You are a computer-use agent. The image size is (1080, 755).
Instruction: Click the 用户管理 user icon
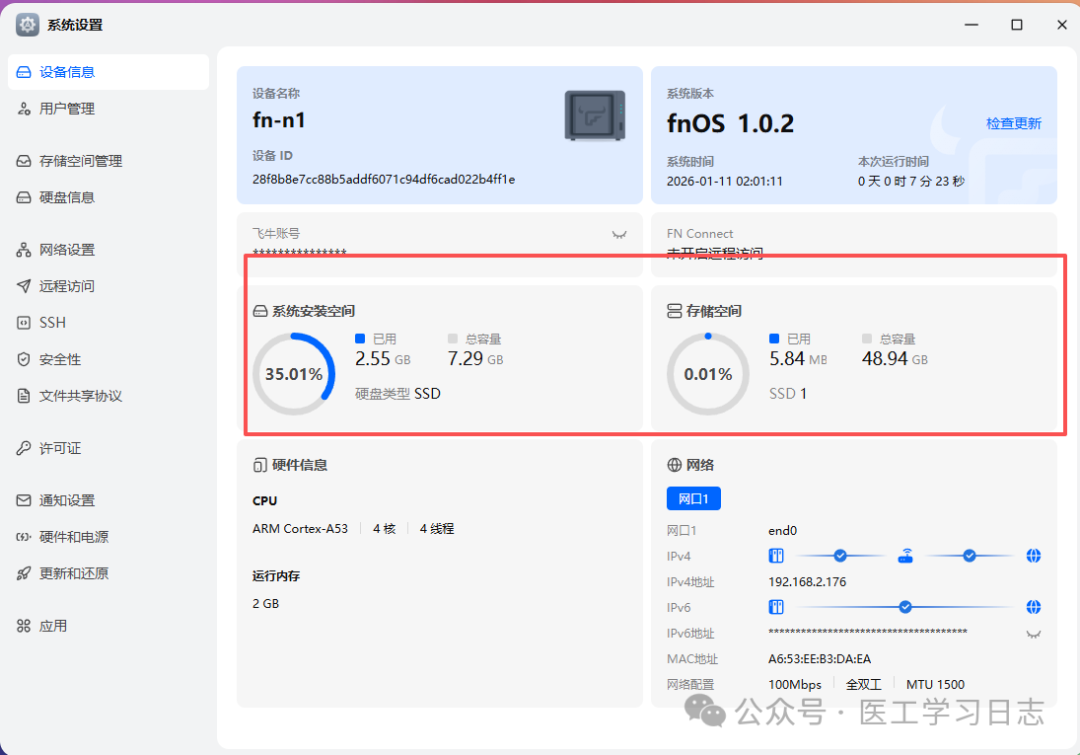pos(24,109)
